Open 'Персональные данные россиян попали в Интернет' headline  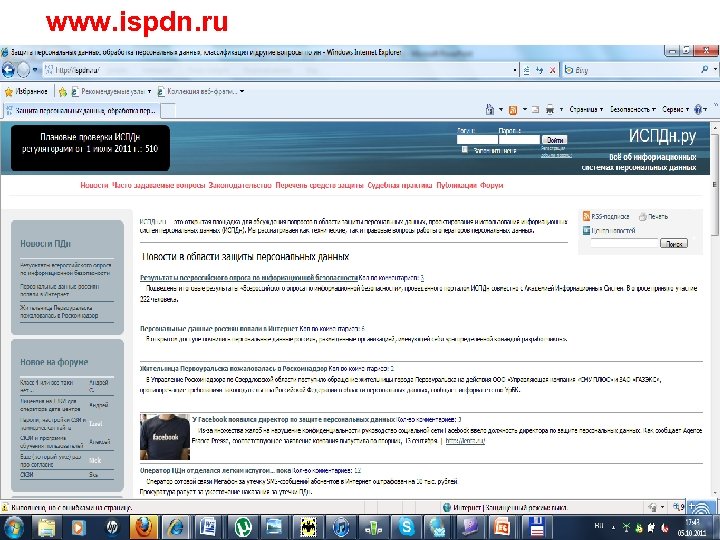(219, 329)
